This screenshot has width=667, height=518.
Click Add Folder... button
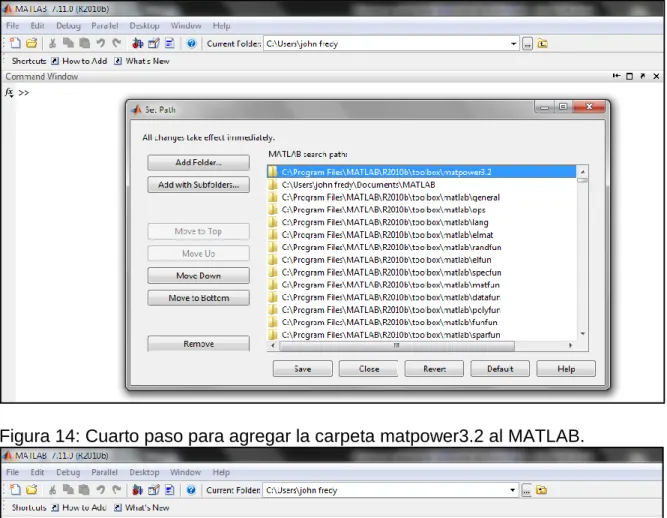point(198,162)
